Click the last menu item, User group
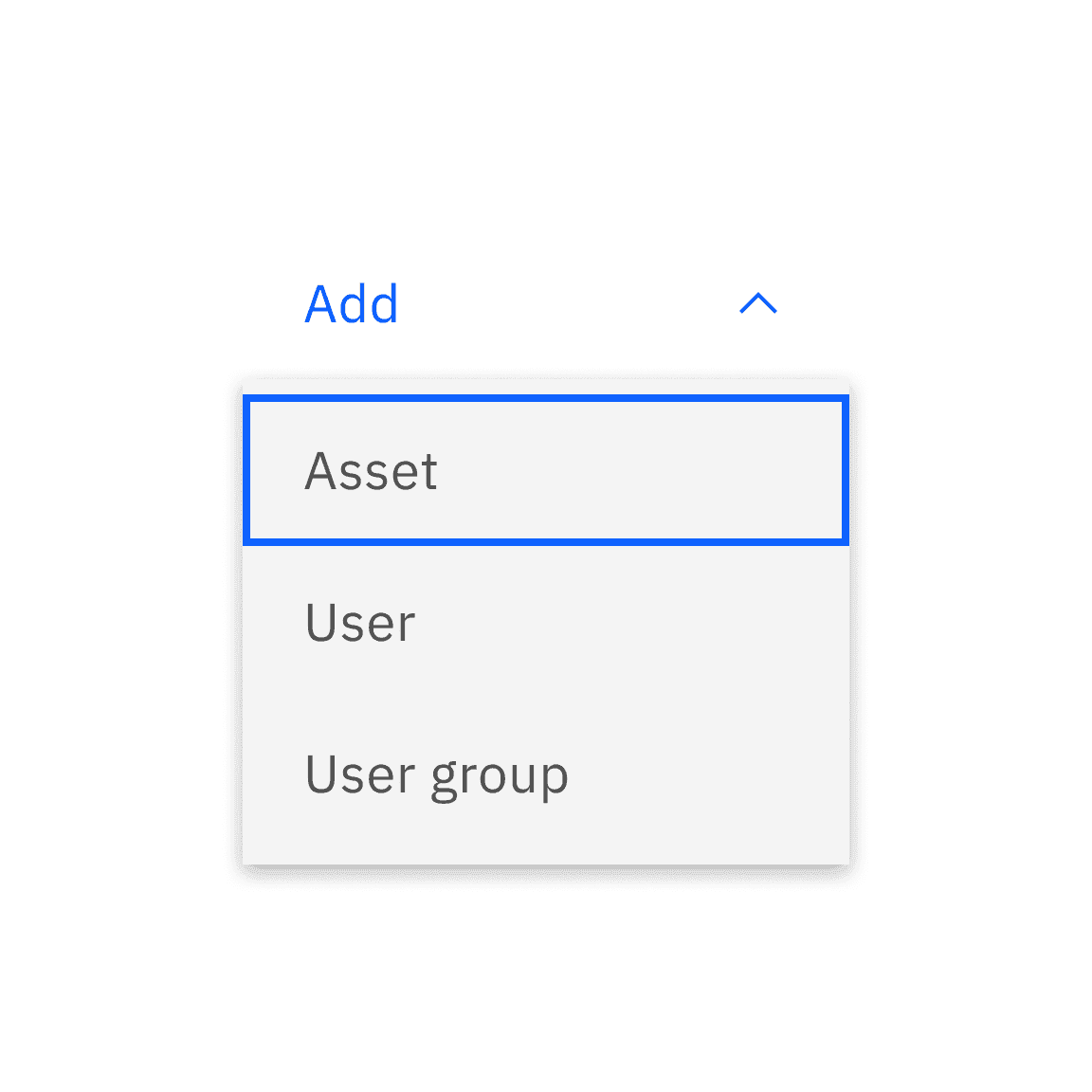This screenshot has width=1092, height=1092. pyautogui.click(x=545, y=774)
